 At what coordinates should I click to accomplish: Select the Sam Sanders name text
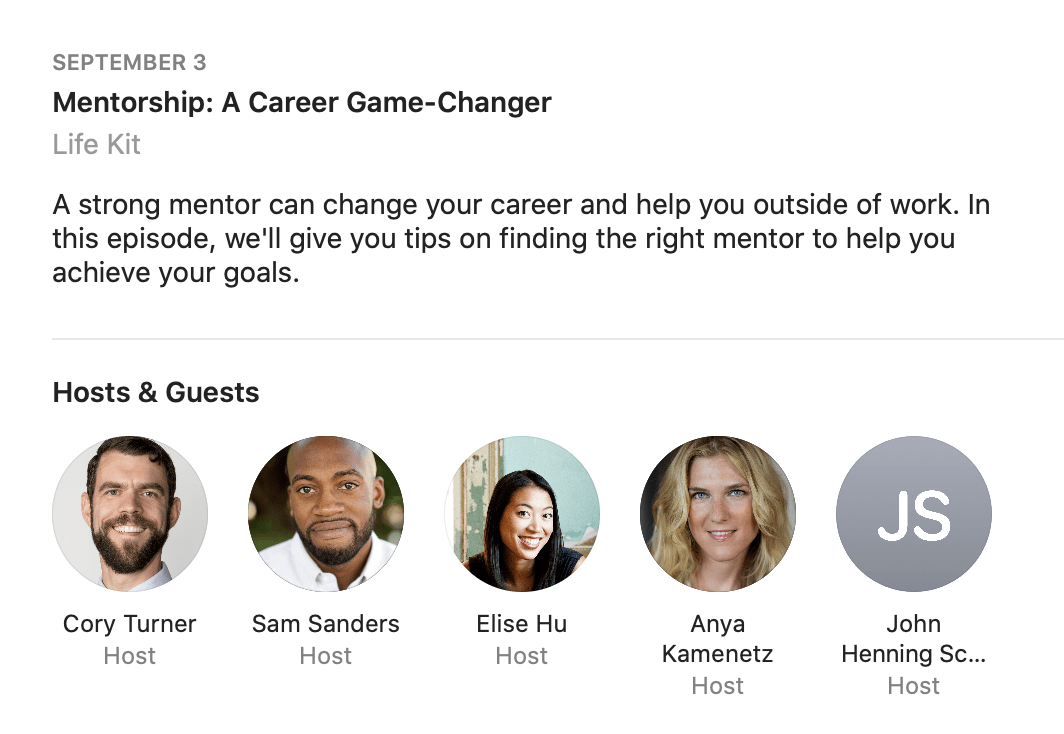click(326, 624)
